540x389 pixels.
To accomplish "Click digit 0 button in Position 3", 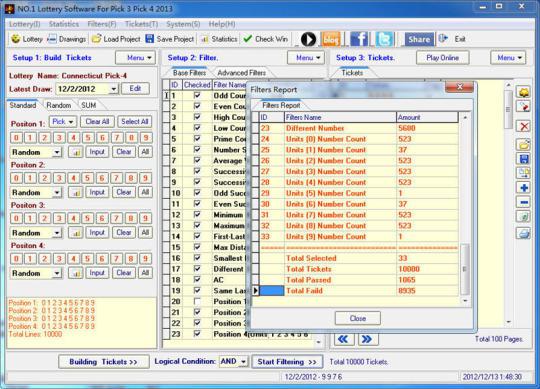I will [x=16, y=218].
